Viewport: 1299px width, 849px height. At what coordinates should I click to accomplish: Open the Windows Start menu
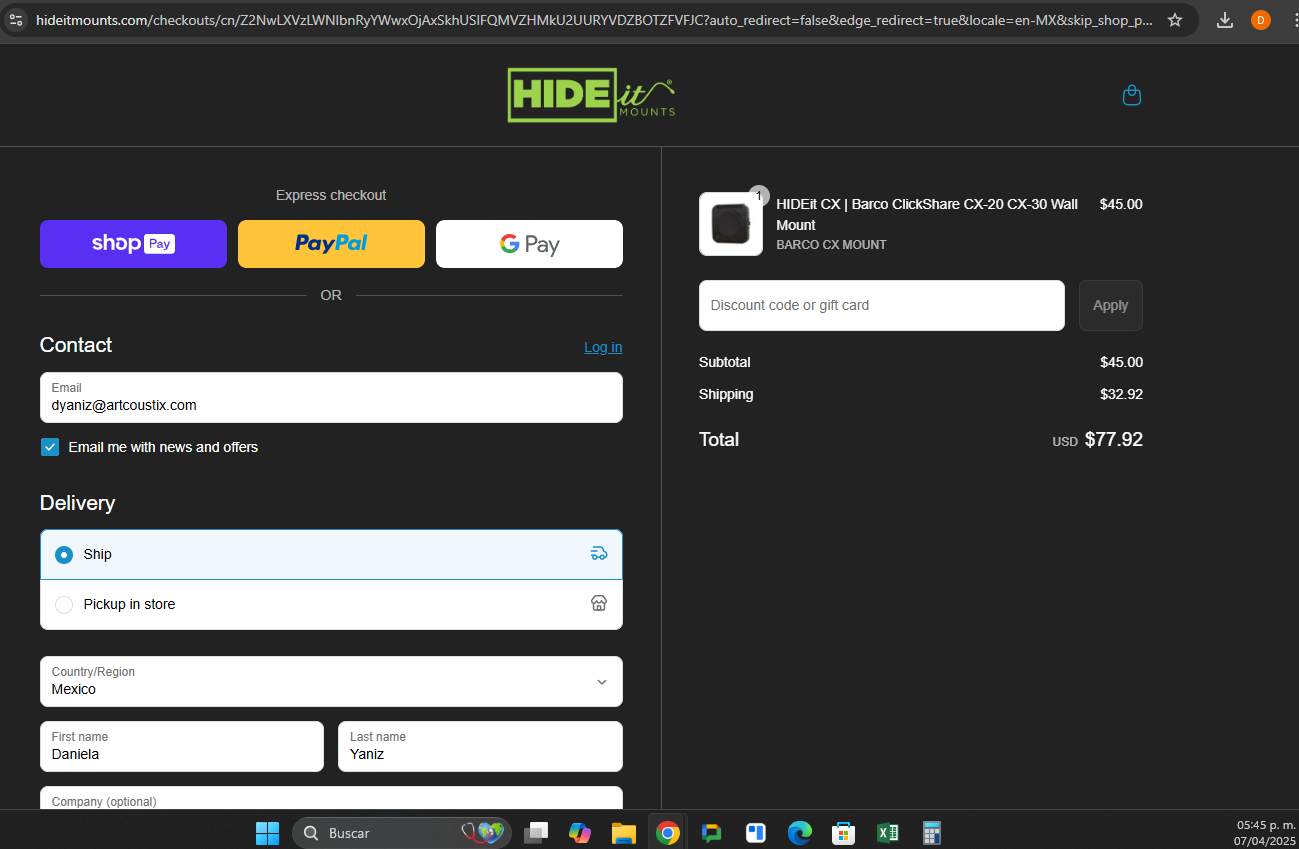click(x=267, y=833)
